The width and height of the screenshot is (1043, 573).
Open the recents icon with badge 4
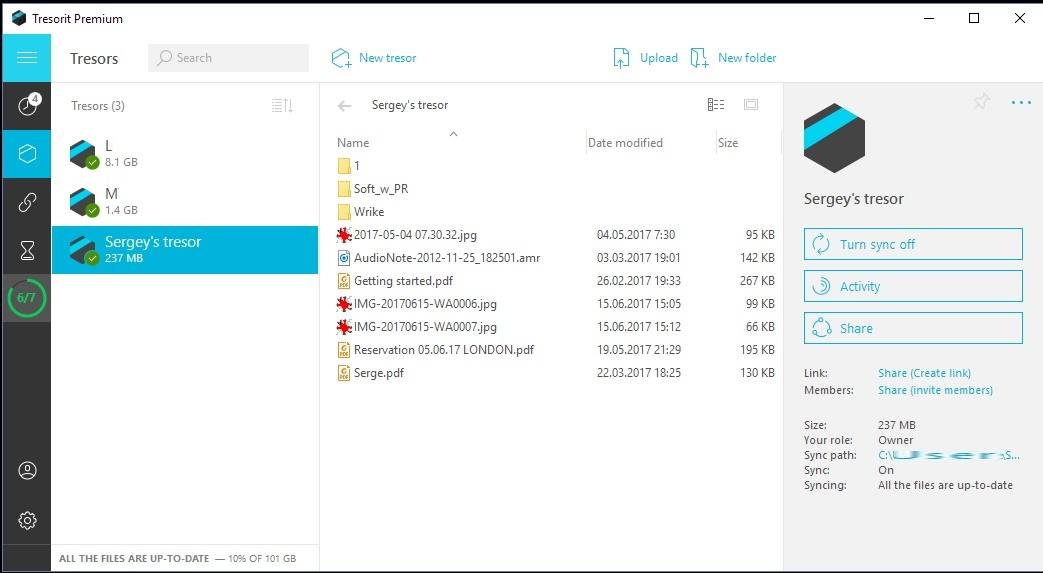click(27, 105)
